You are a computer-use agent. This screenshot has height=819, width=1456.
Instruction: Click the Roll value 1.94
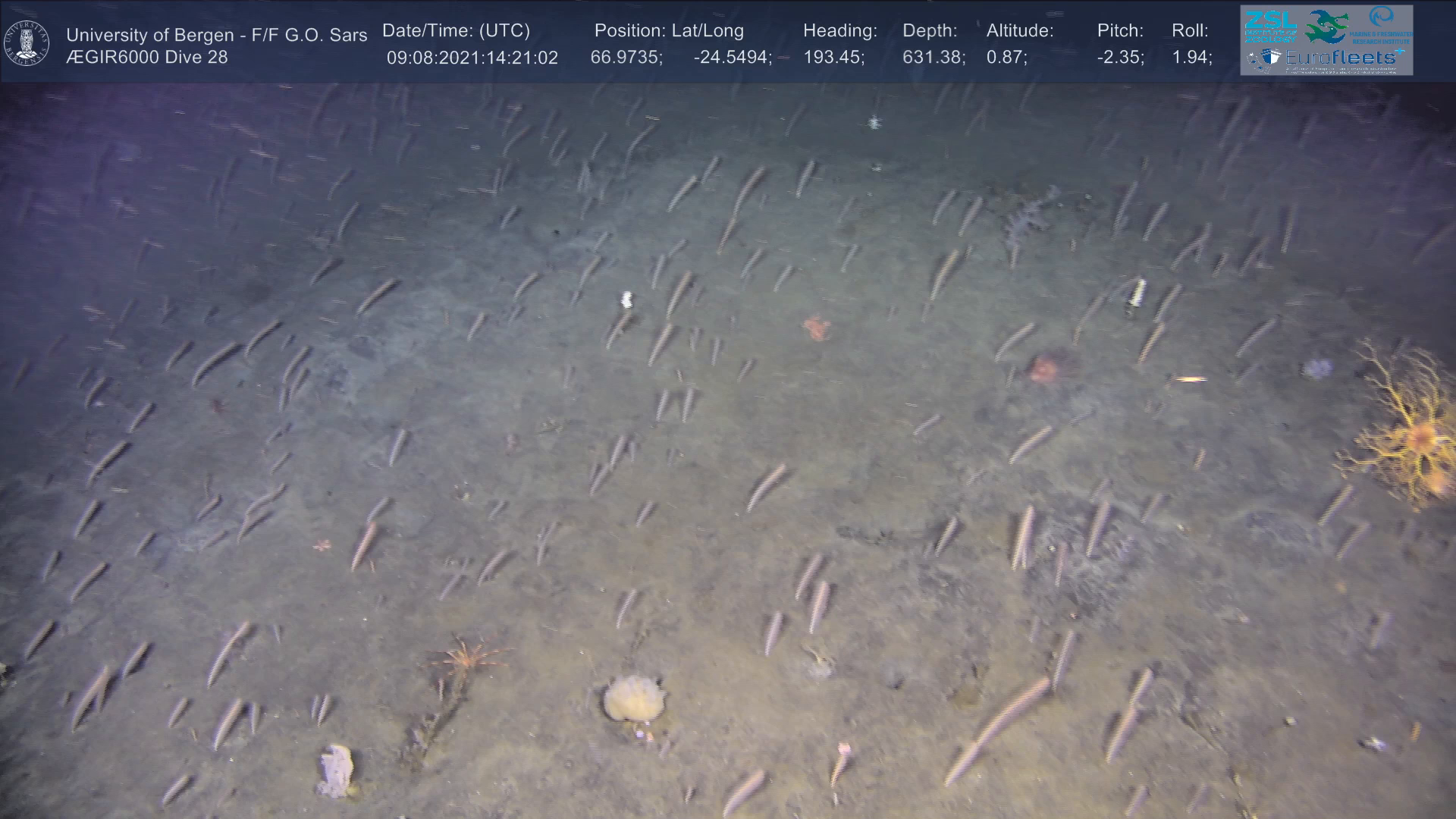[1191, 58]
